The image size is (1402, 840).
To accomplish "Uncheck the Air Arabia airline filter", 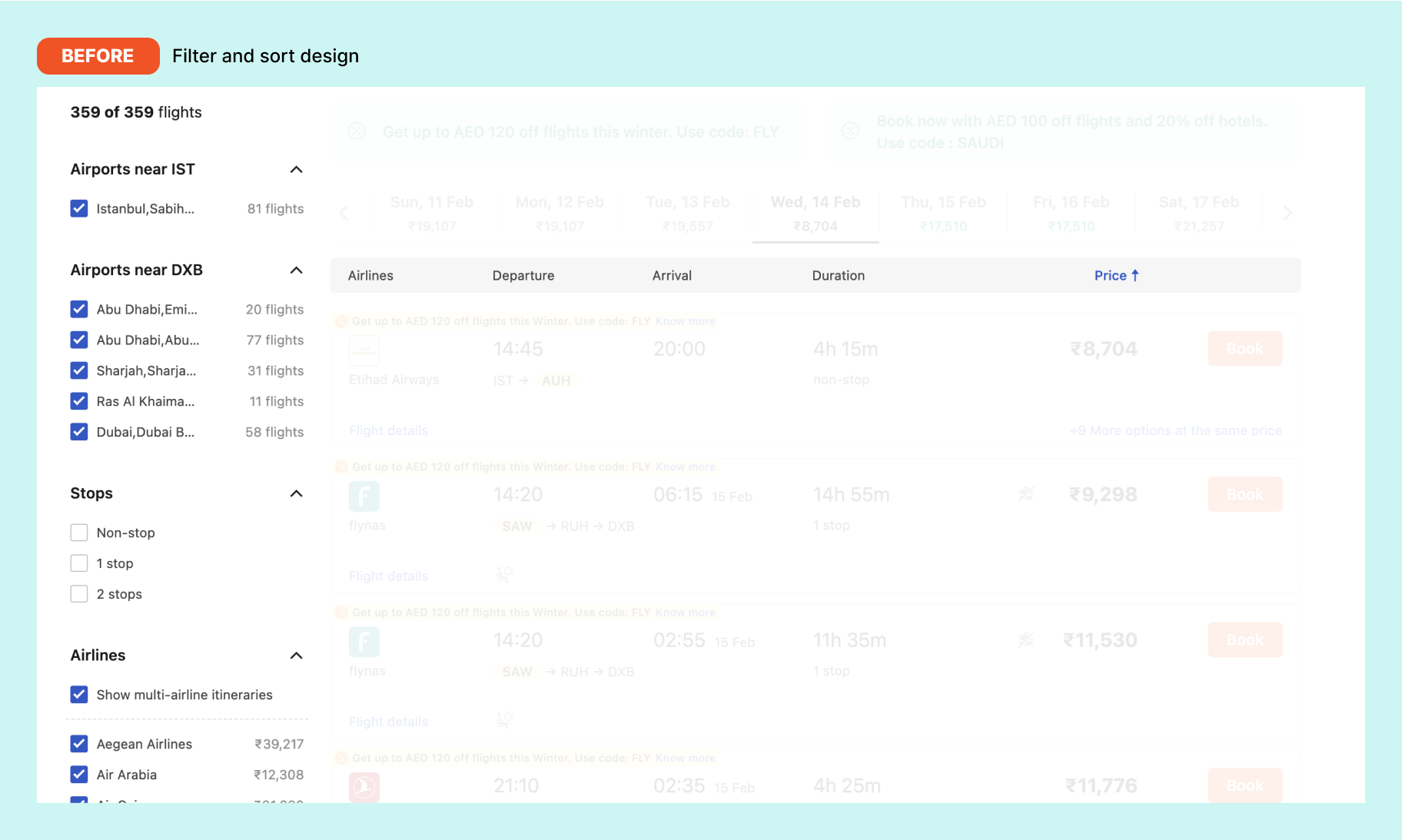I will [79, 774].
